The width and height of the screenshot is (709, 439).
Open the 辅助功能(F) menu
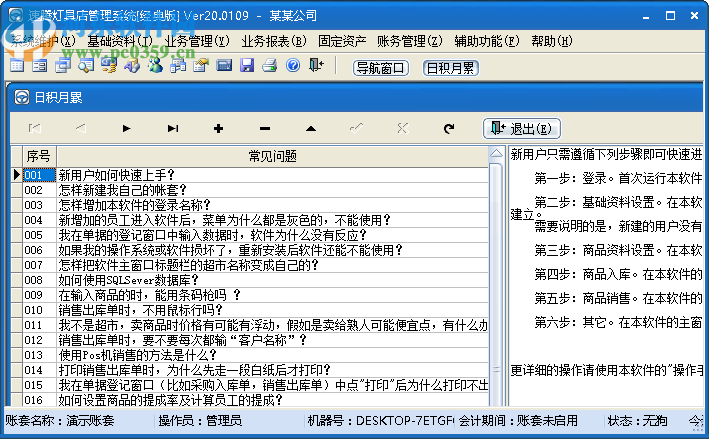(x=487, y=41)
